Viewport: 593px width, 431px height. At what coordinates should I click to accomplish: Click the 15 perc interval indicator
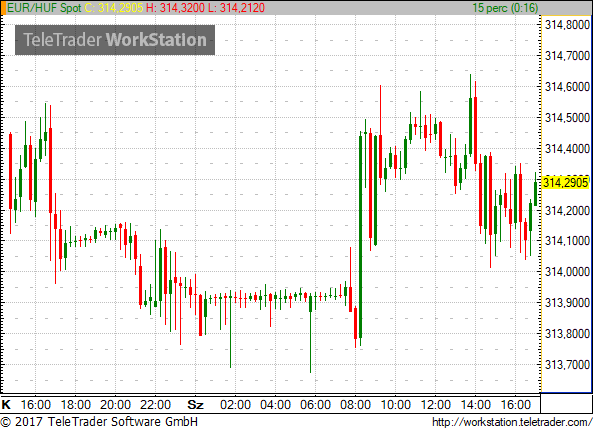(505, 8)
